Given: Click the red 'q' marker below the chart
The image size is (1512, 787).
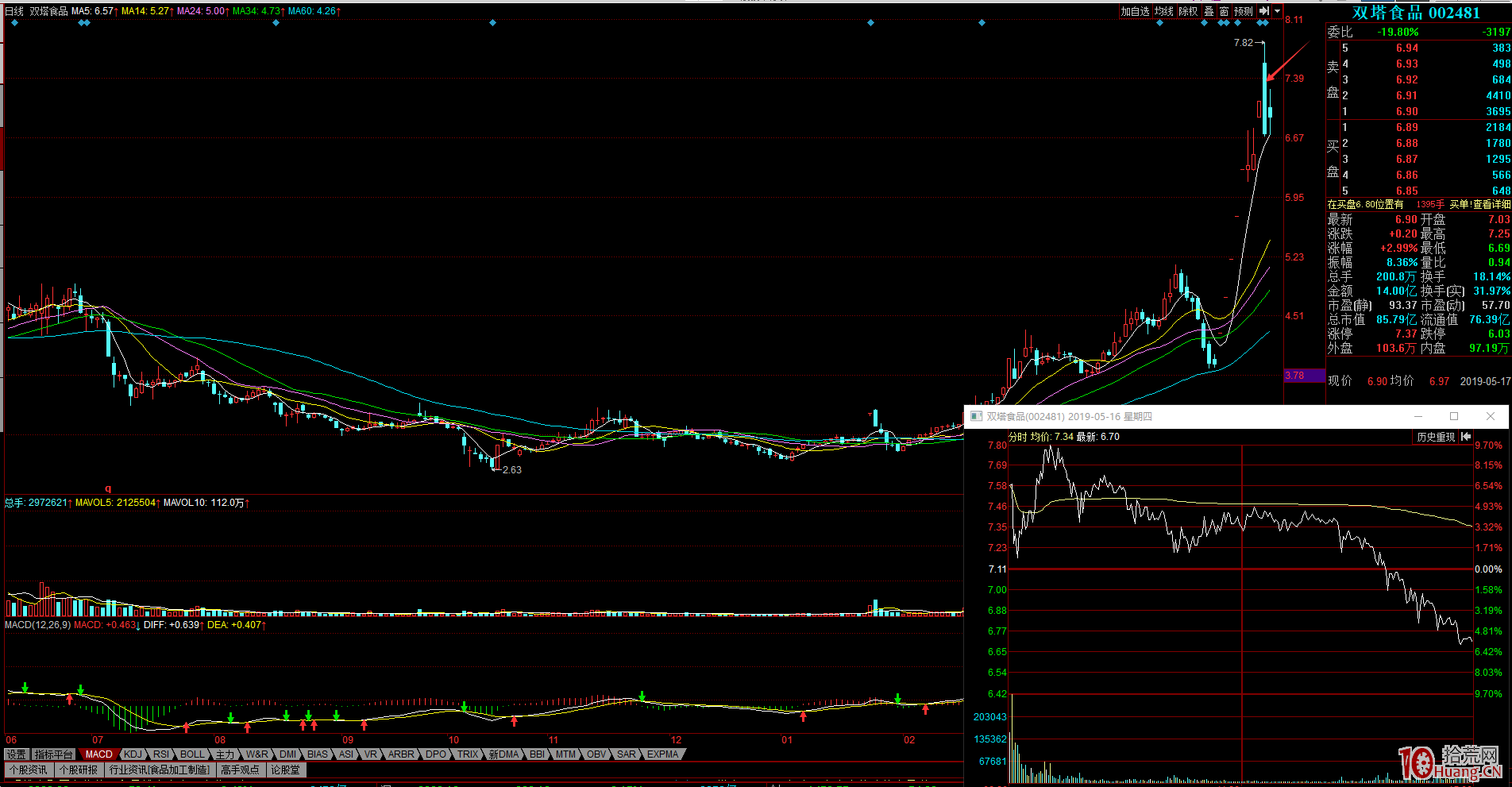Looking at the screenshot, I should 108,488.
